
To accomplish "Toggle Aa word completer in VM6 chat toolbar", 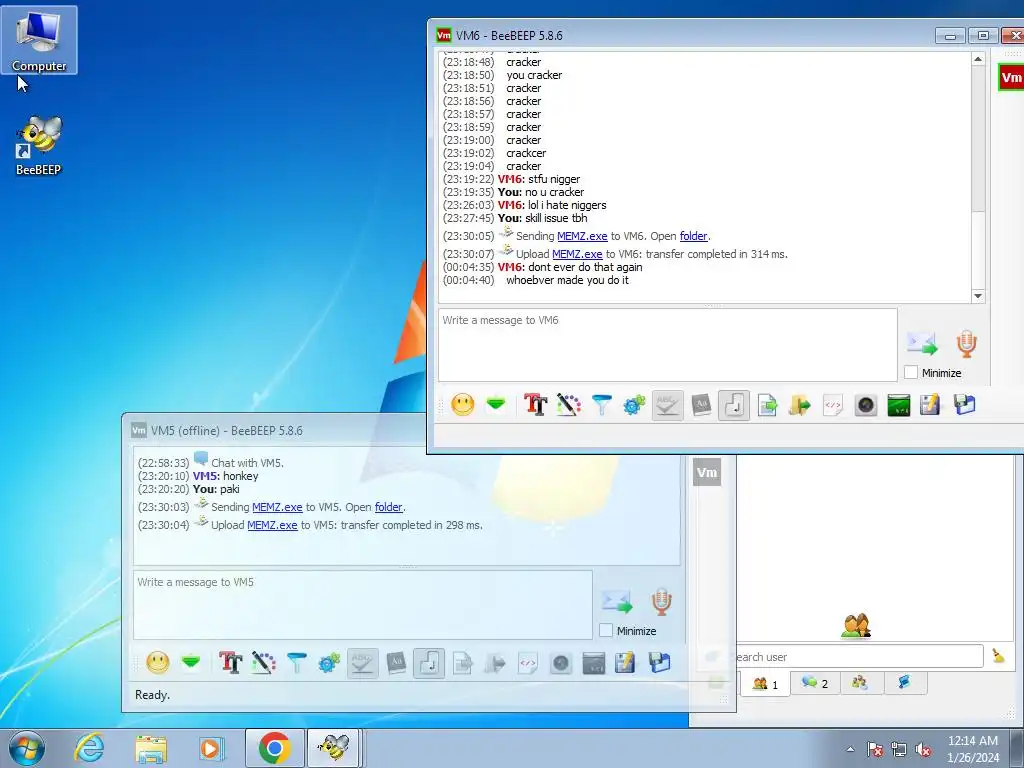I will pos(701,405).
